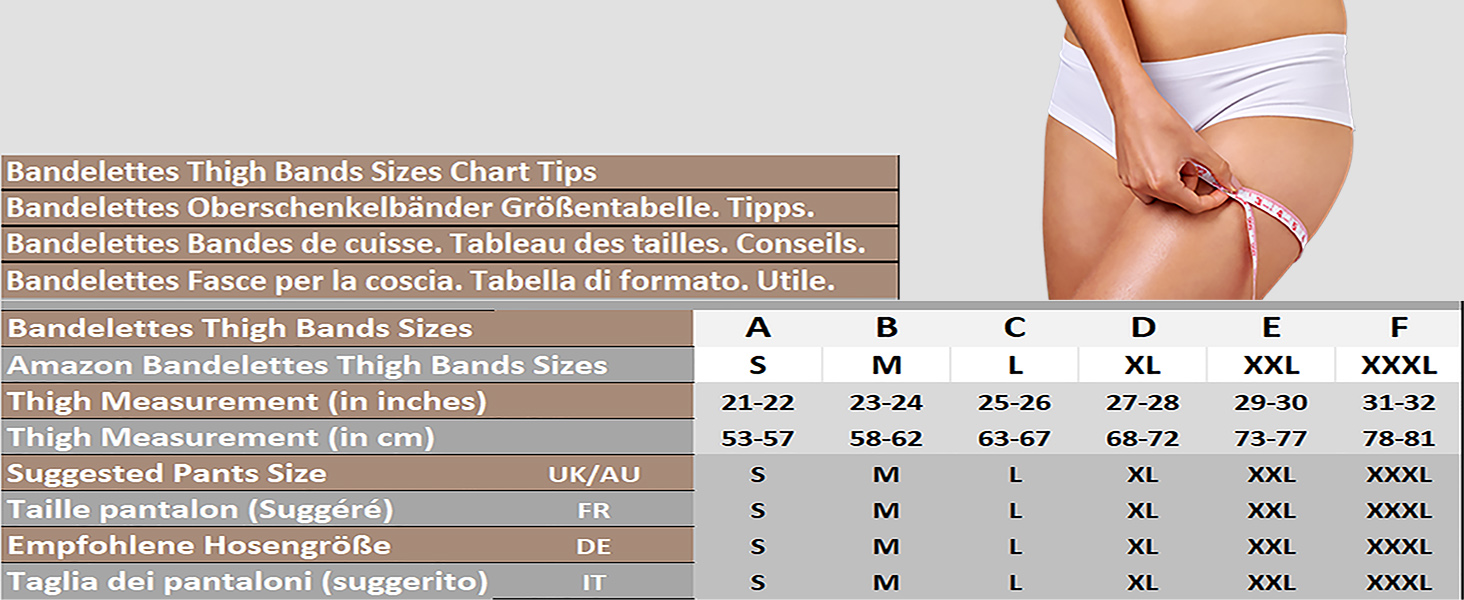The width and height of the screenshot is (1464, 600).
Task: Click the 25-26 inches measurement cell
Action: (1014, 403)
